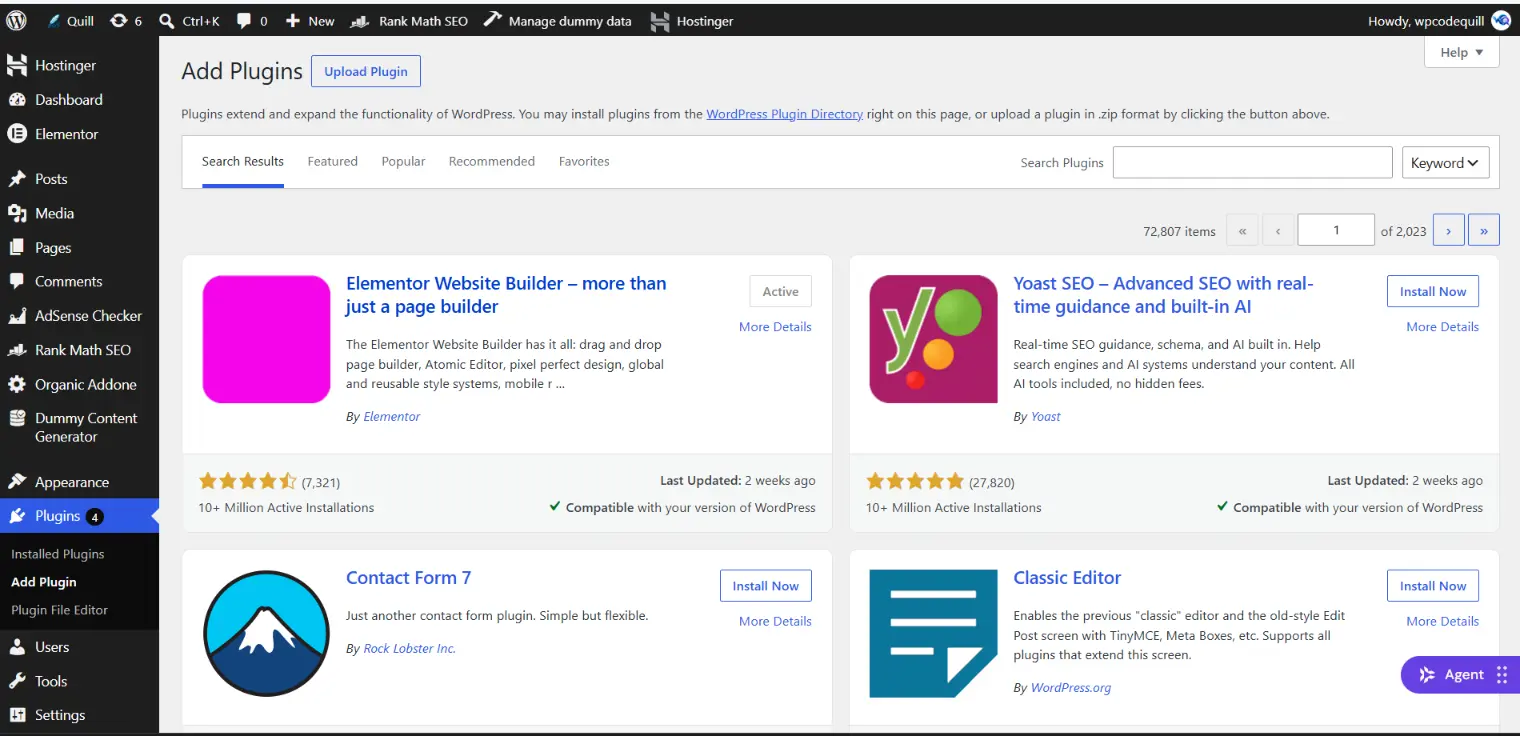Image resolution: width=1520 pixels, height=736 pixels.
Task: Switch to the Popular tab
Action: point(403,161)
